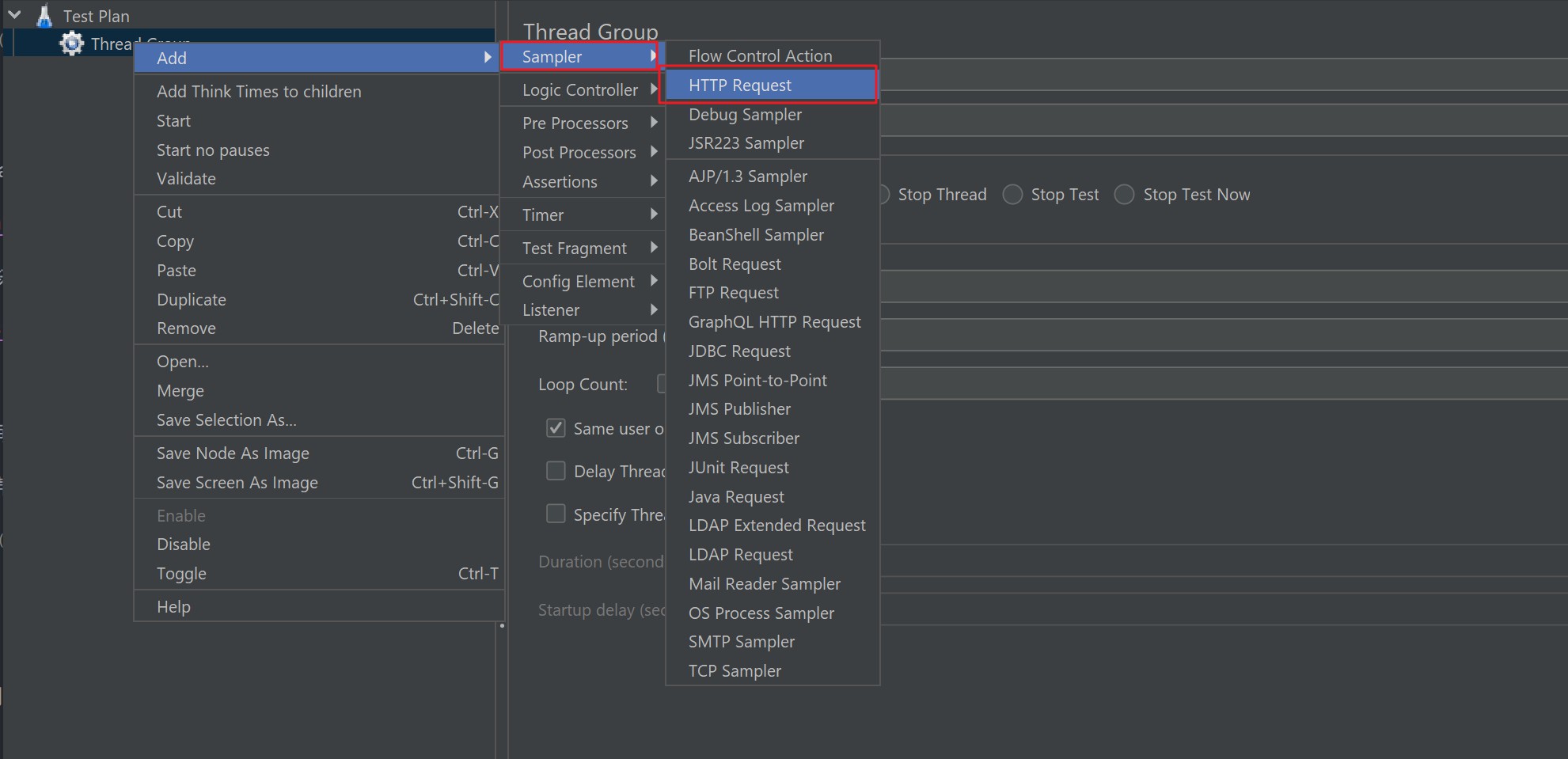Open the Add submenu
The width and height of the screenshot is (1568, 759).
point(317,58)
